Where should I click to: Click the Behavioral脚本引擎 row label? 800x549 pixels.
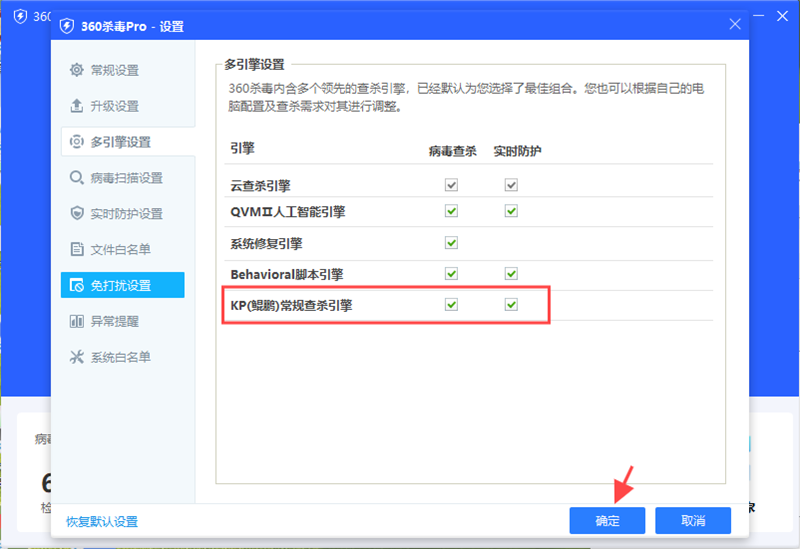pos(287,274)
